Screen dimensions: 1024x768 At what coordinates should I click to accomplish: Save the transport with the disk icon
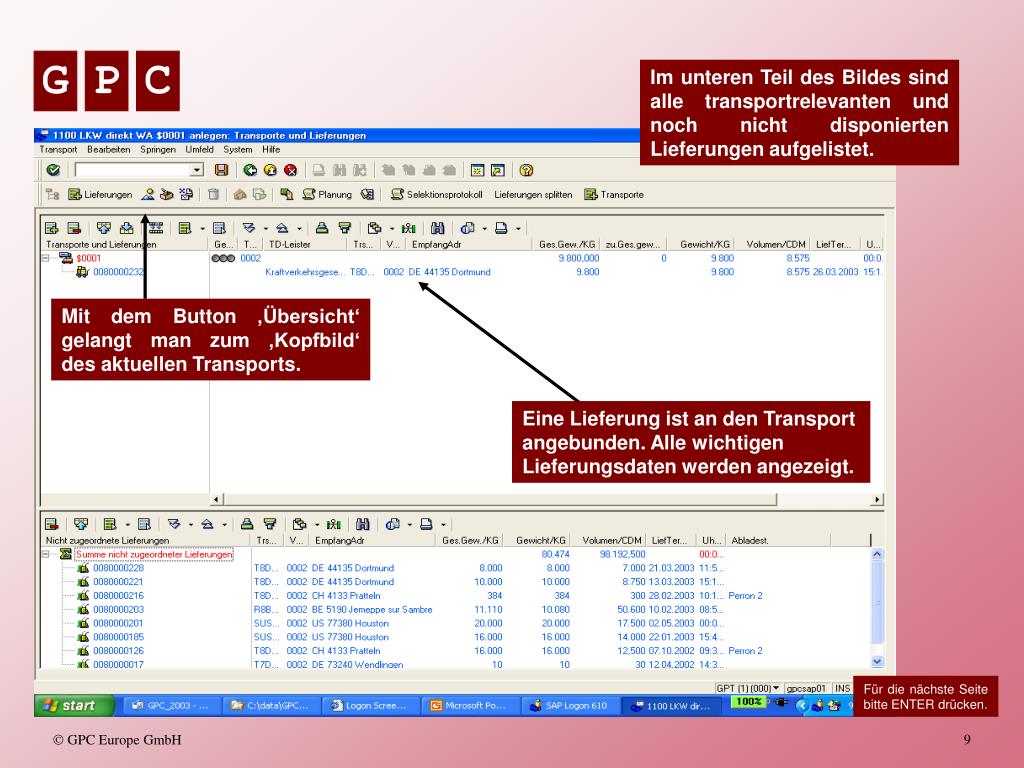(x=221, y=170)
